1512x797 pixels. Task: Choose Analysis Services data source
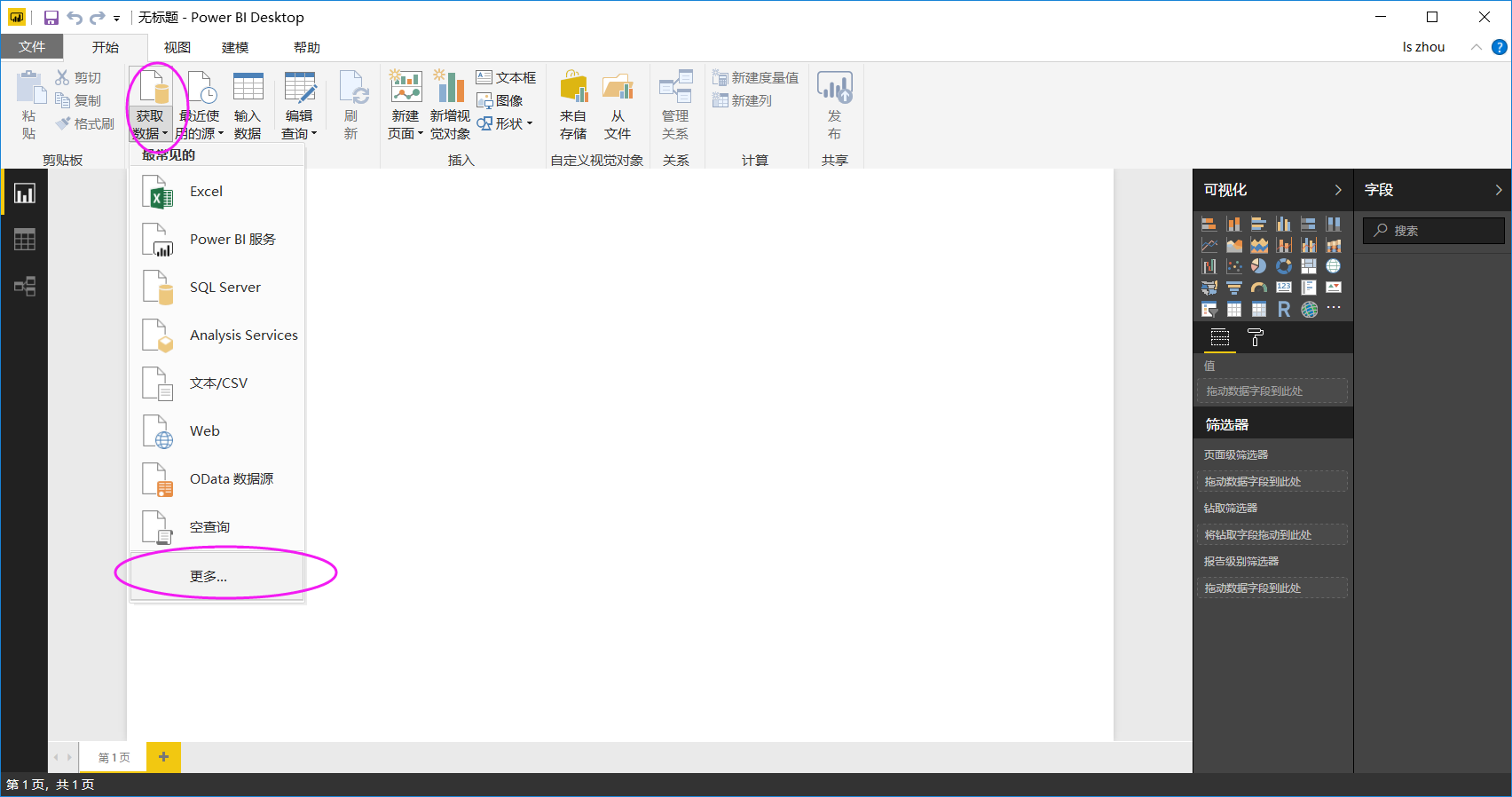pos(217,335)
